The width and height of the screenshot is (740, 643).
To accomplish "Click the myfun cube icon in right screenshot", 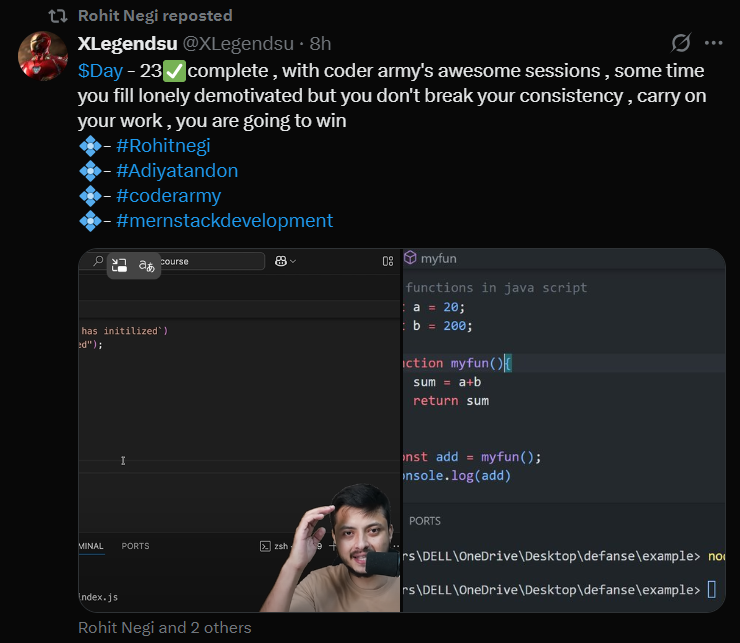I will pos(410,258).
